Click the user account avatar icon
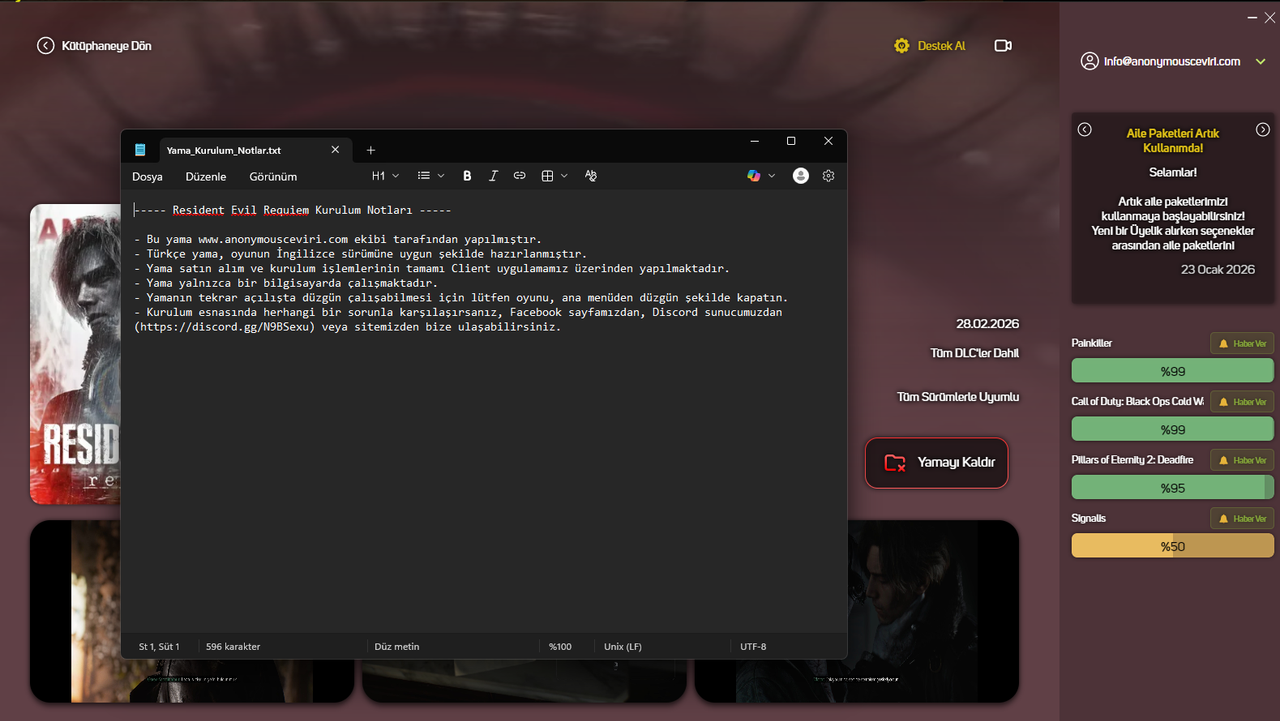Screen dimensions: 1280x721 tap(1090, 61)
